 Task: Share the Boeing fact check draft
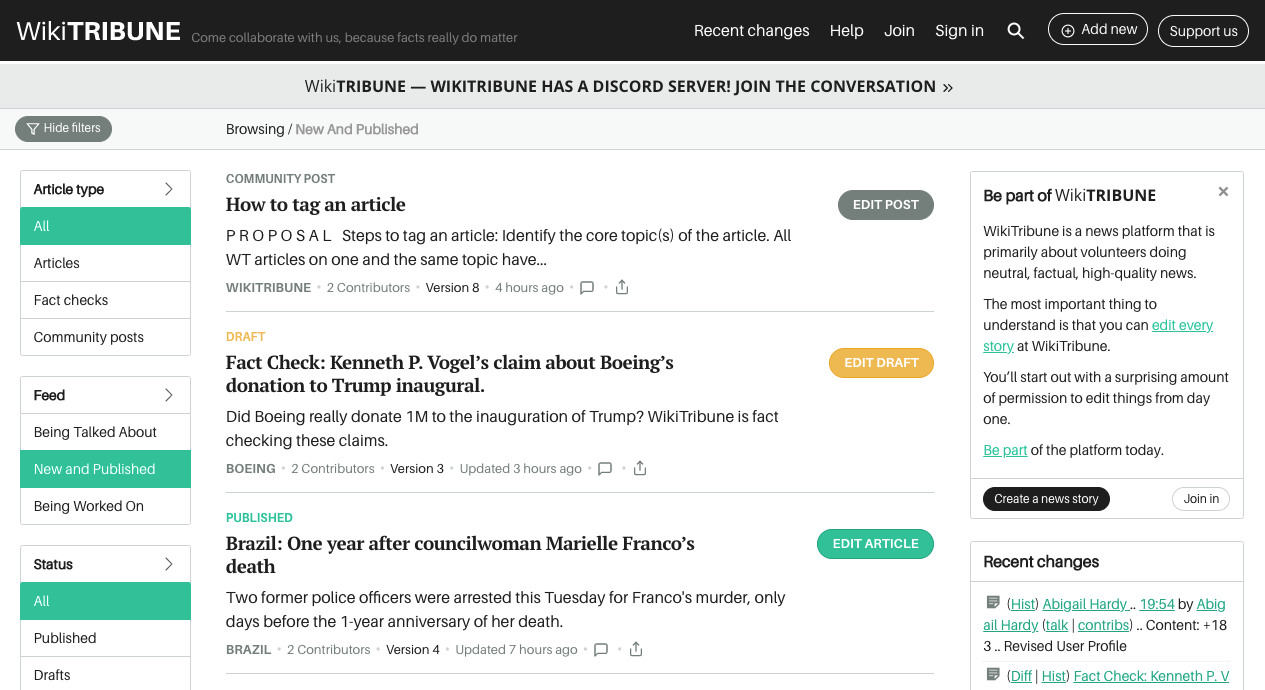(x=640, y=469)
